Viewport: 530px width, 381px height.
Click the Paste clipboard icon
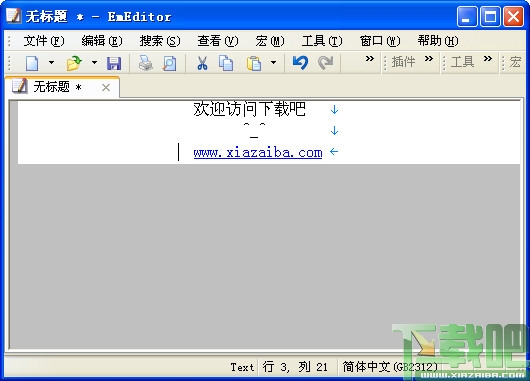click(254, 63)
